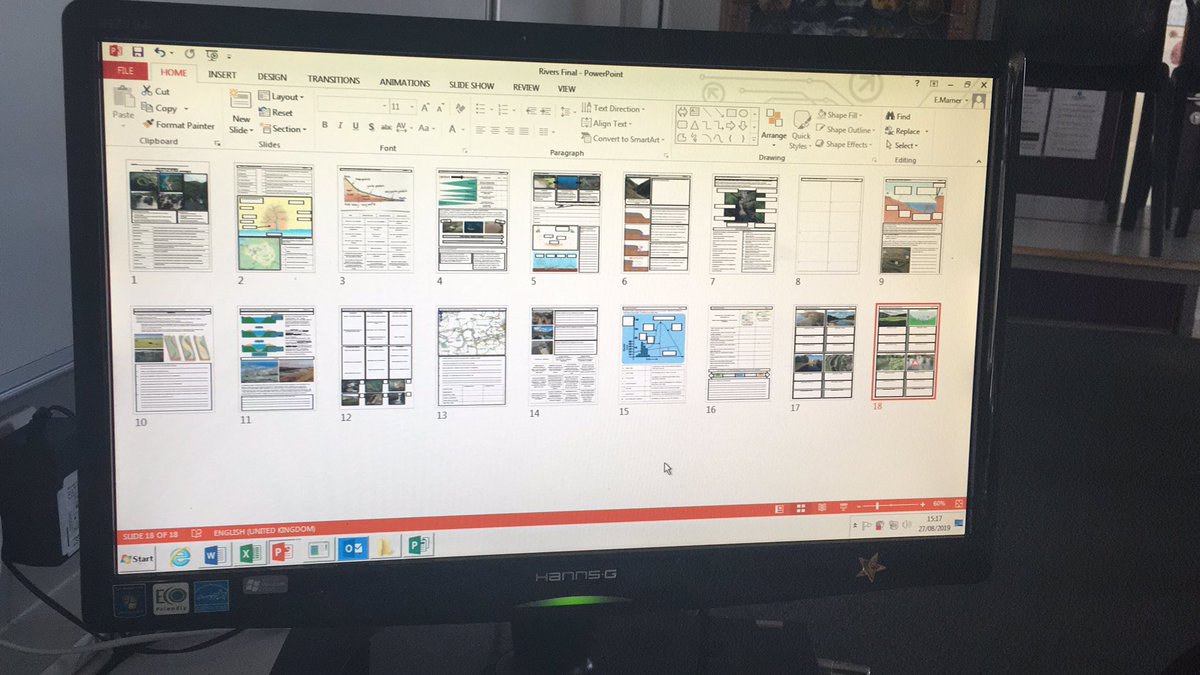Switch to the ANIMATIONS tab
The width and height of the screenshot is (1200, 675).
coord(405,83)
